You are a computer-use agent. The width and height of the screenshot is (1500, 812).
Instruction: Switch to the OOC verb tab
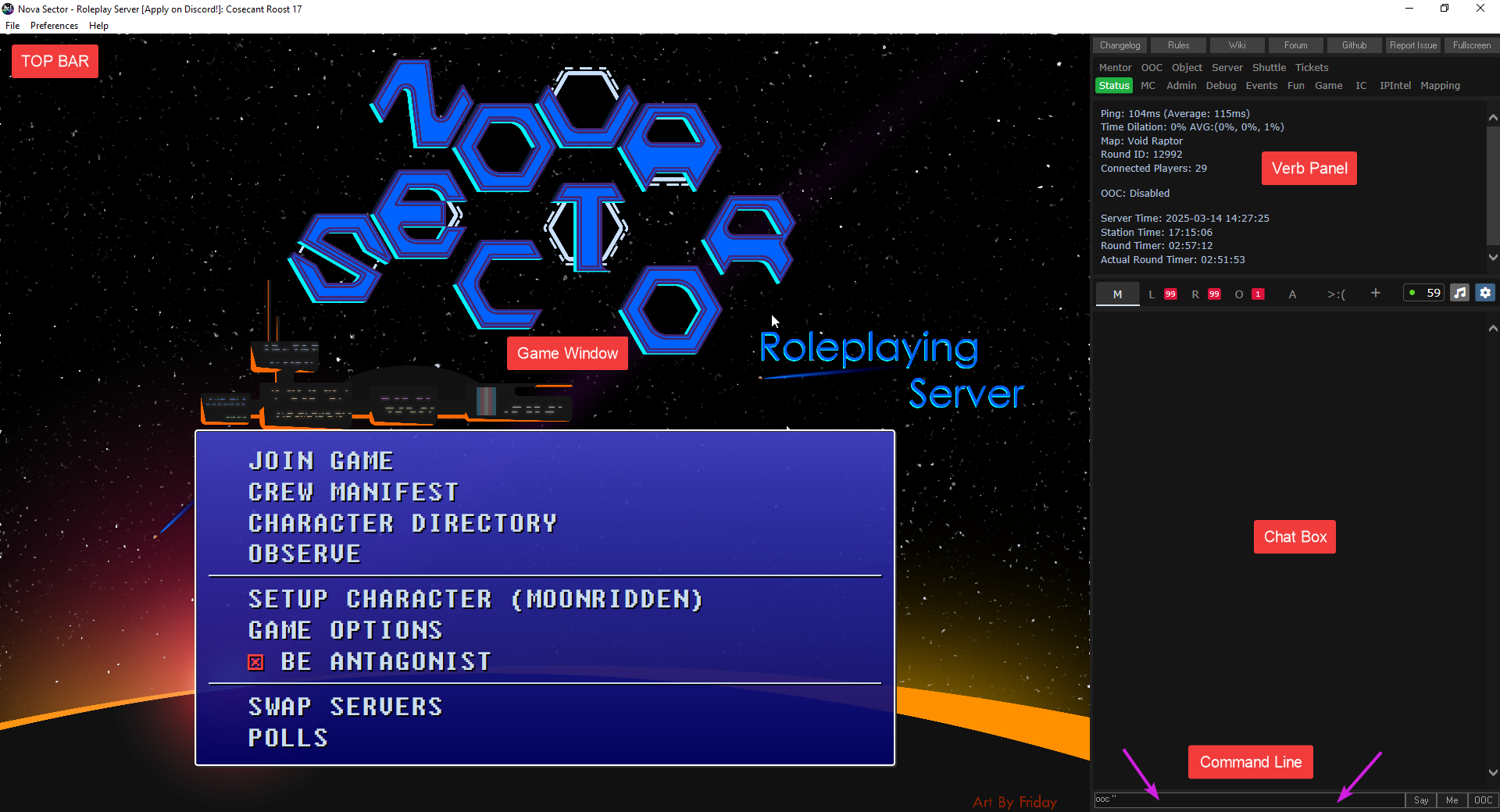1152,68
